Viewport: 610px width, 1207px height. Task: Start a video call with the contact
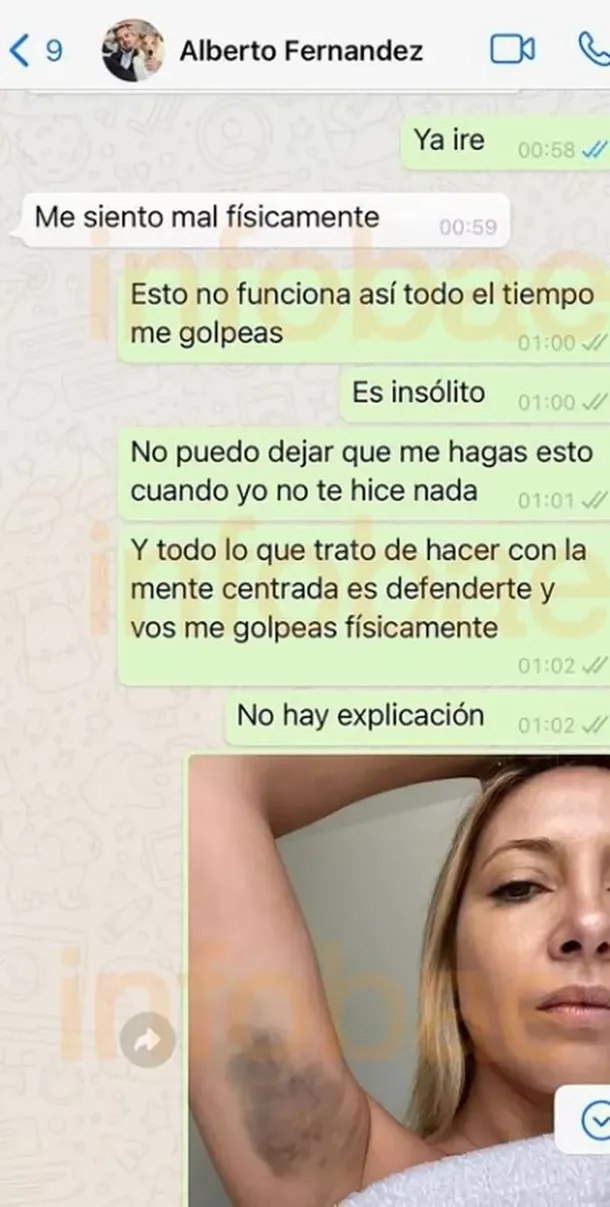click(x=512, y=49)
